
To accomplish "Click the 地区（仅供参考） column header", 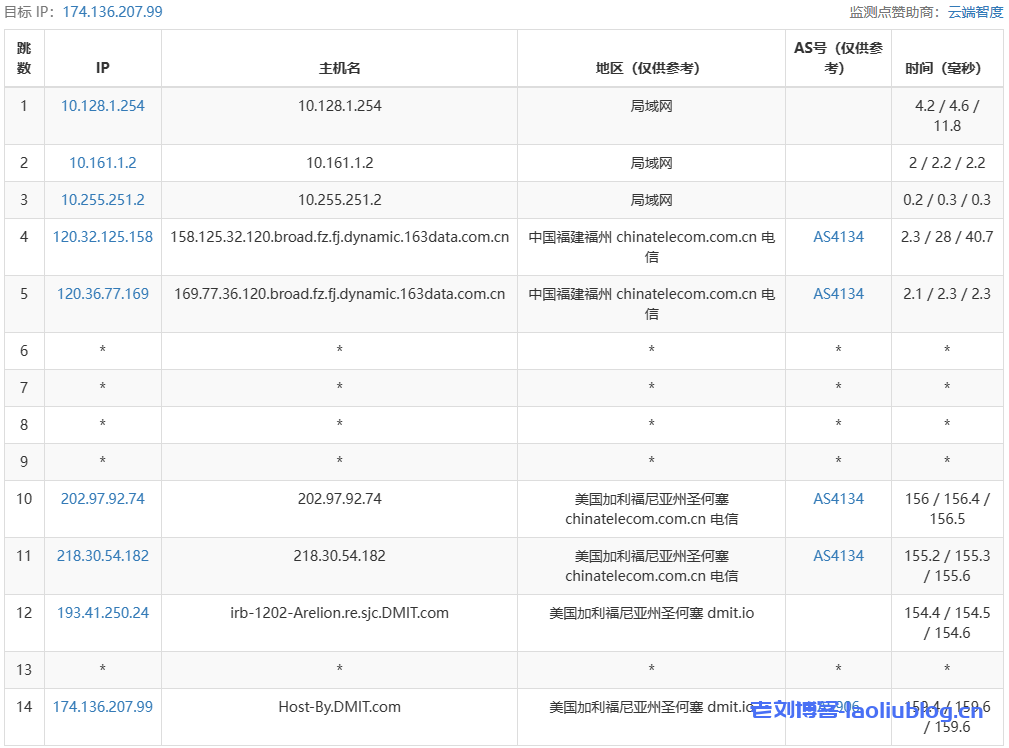I will (651, 68).
